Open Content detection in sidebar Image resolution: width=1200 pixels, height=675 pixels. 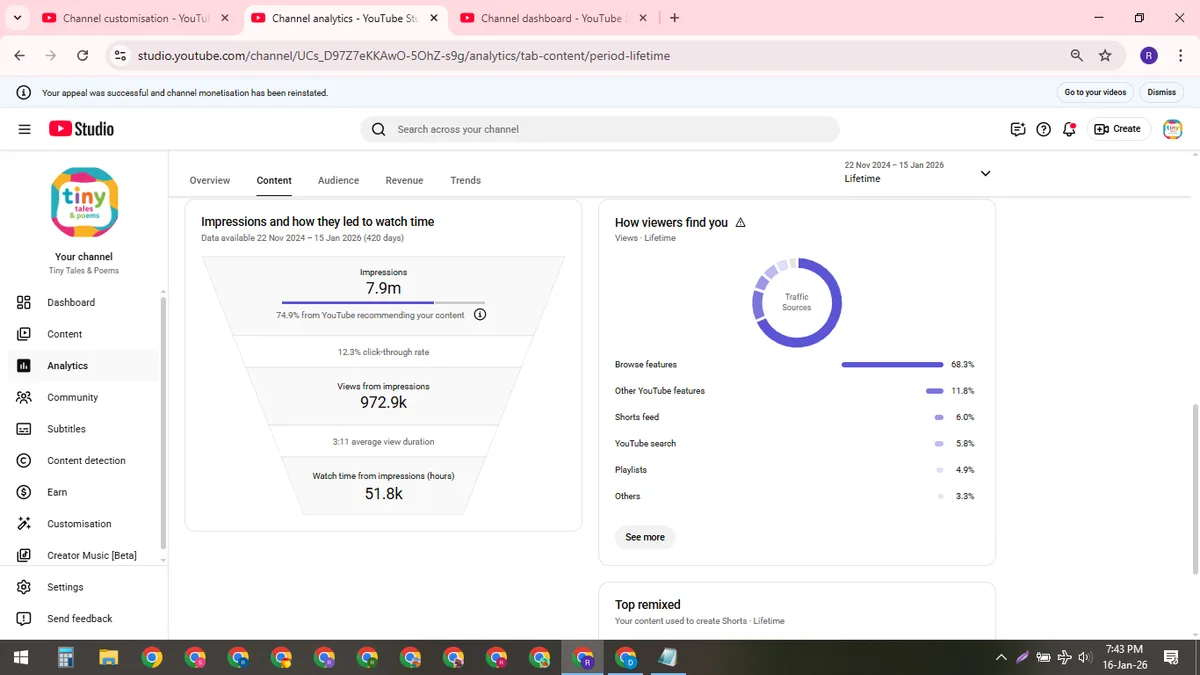(x=82, y=461)
